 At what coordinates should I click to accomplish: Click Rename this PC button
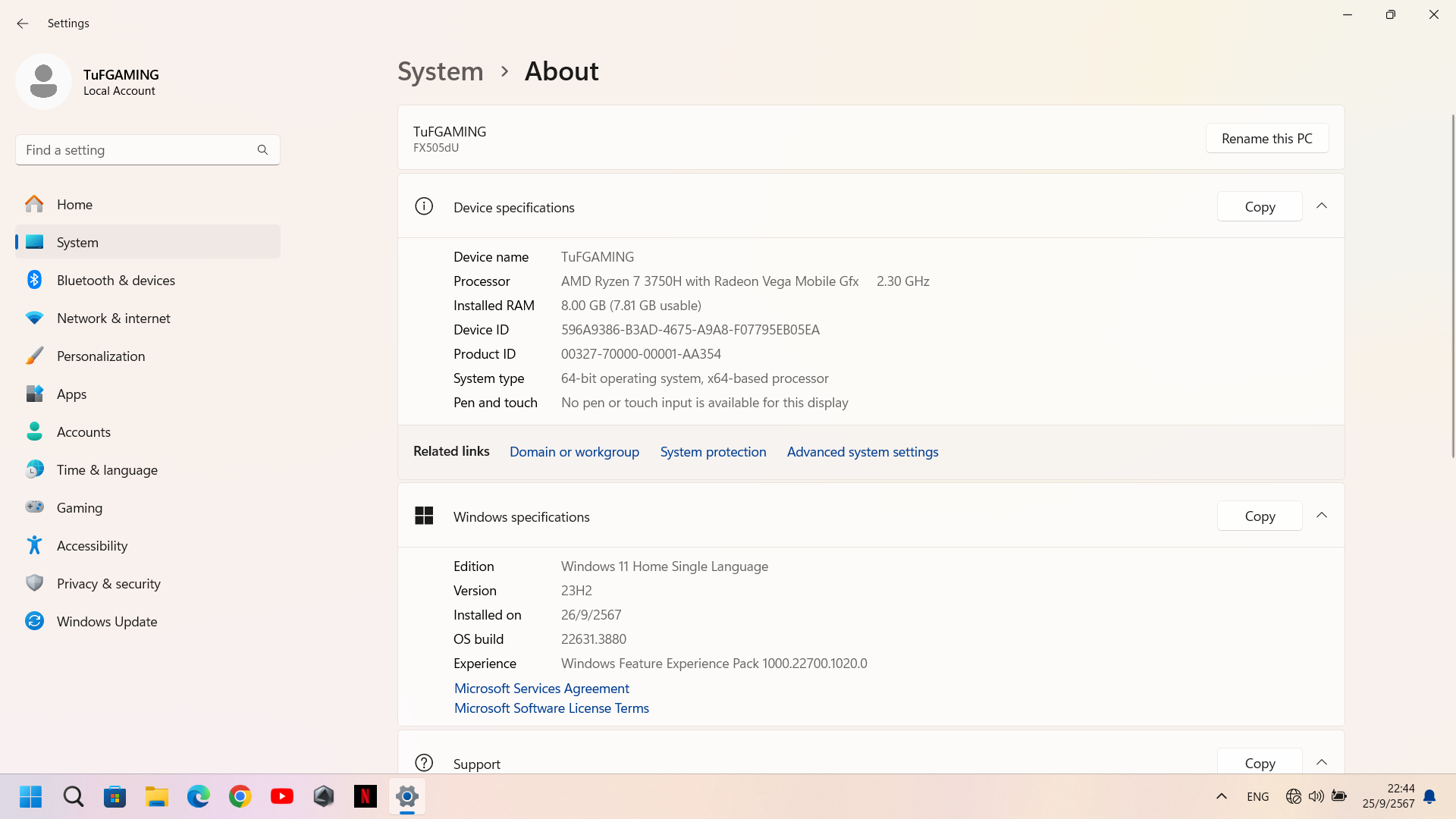1267,138
